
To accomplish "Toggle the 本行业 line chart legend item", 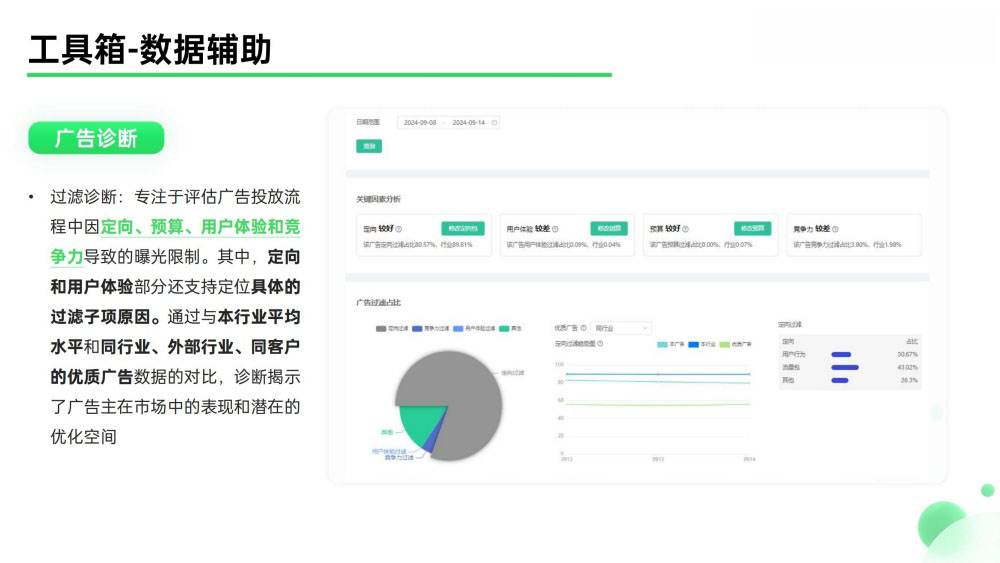I will [x=702, y=344].
